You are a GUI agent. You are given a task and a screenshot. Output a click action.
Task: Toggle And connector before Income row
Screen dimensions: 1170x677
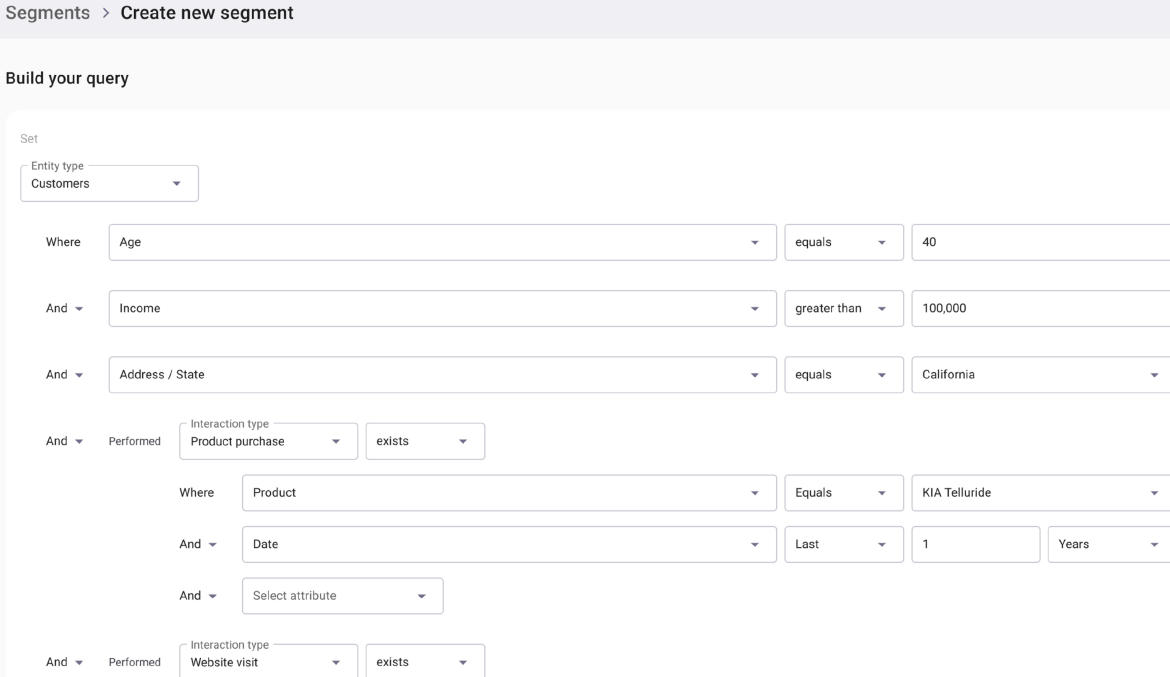64,309
